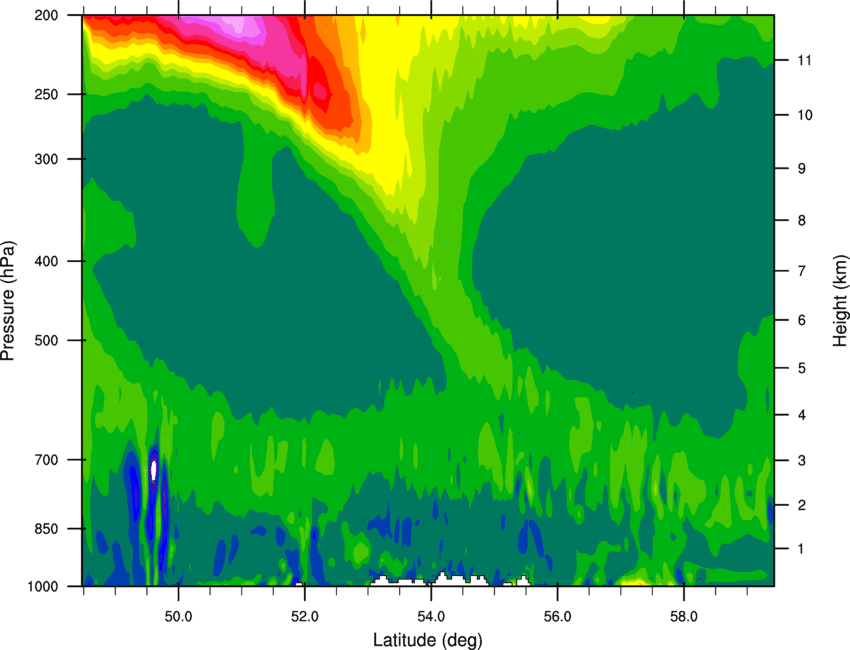Click the 1000 pressure tick label
The width and height of the screenshot is (850, 650).
[42, 587]
